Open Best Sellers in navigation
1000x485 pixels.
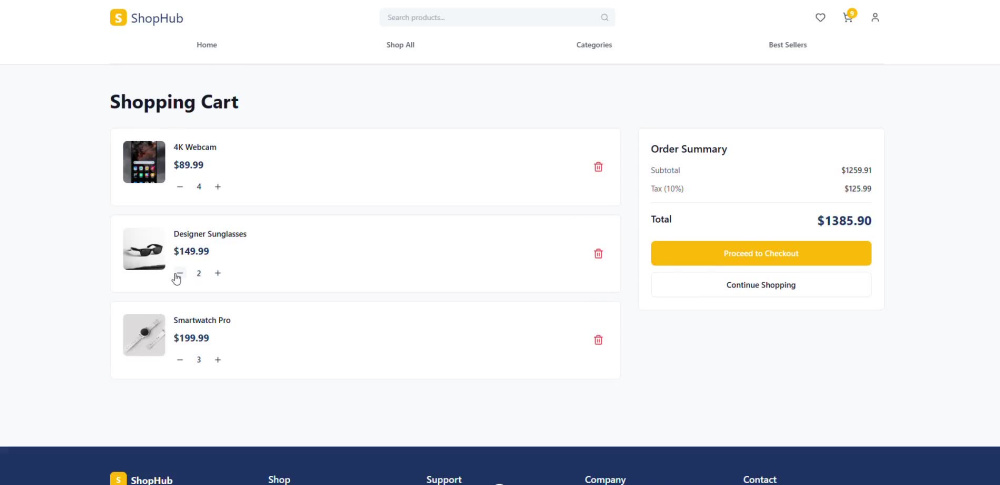788,45
